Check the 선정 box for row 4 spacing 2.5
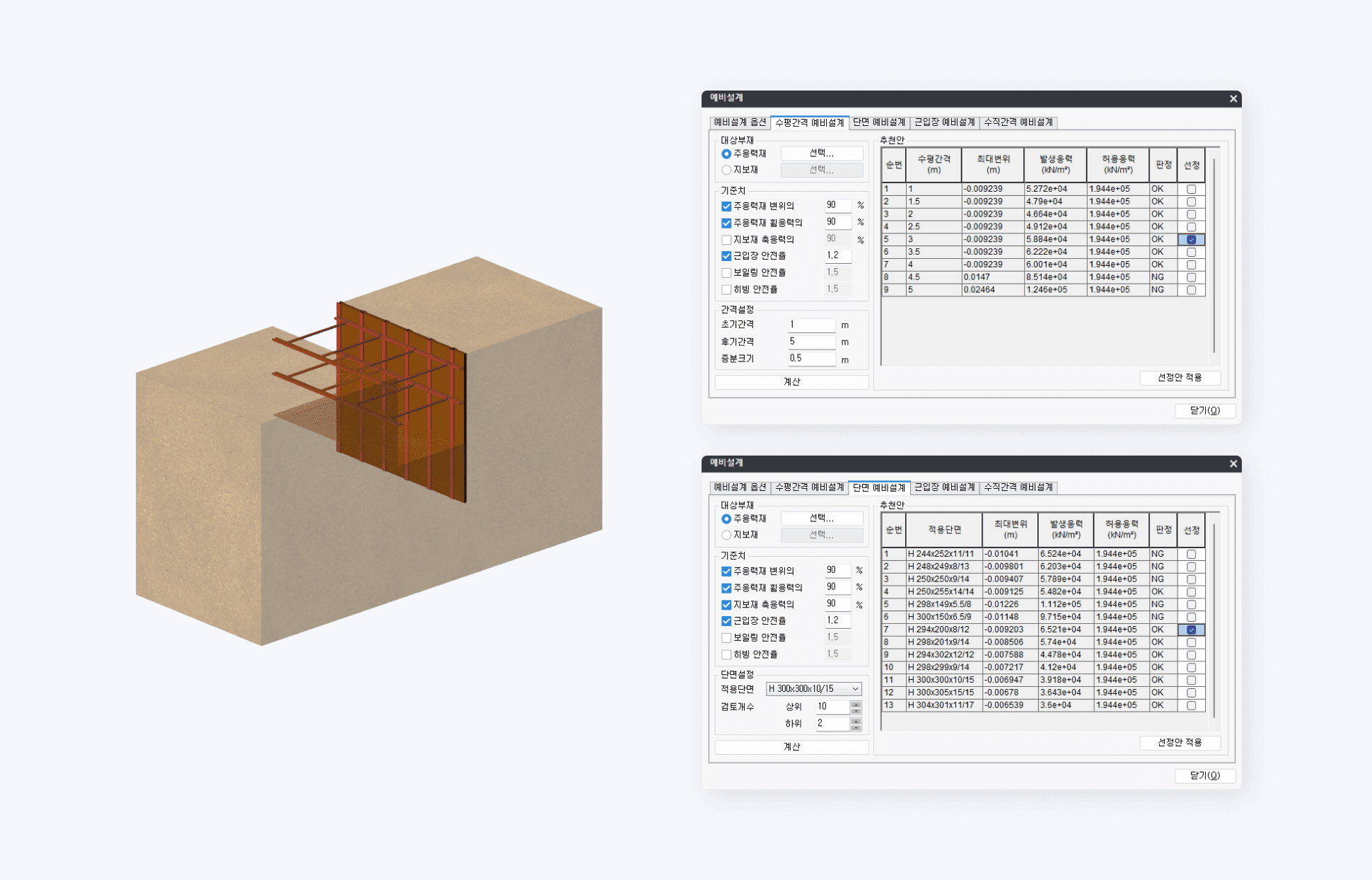 point(1191,227)
